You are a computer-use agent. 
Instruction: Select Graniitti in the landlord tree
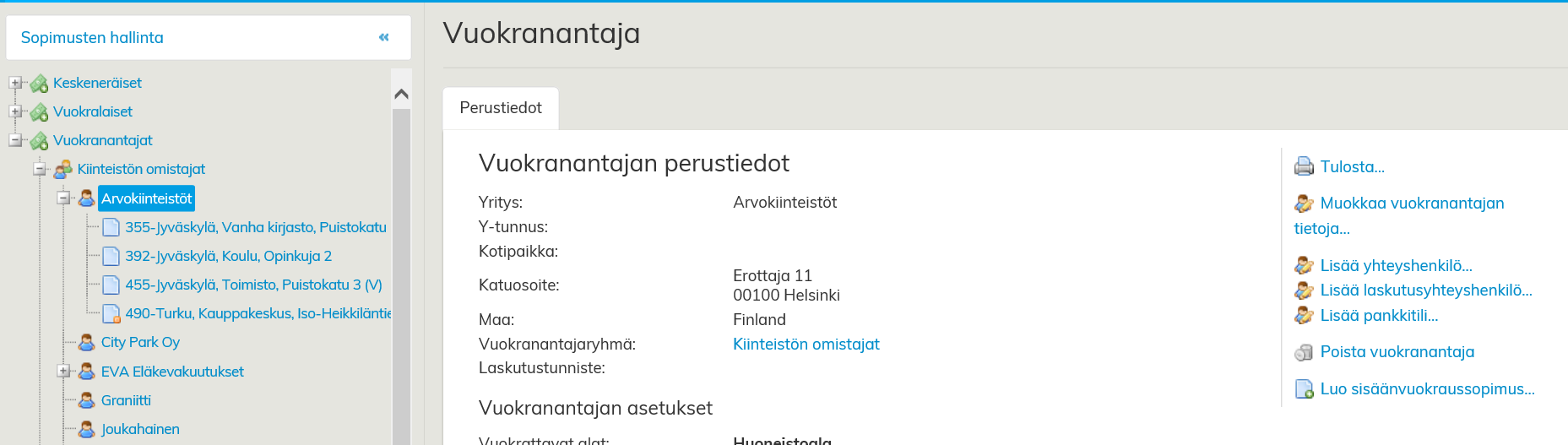point(126,400)
